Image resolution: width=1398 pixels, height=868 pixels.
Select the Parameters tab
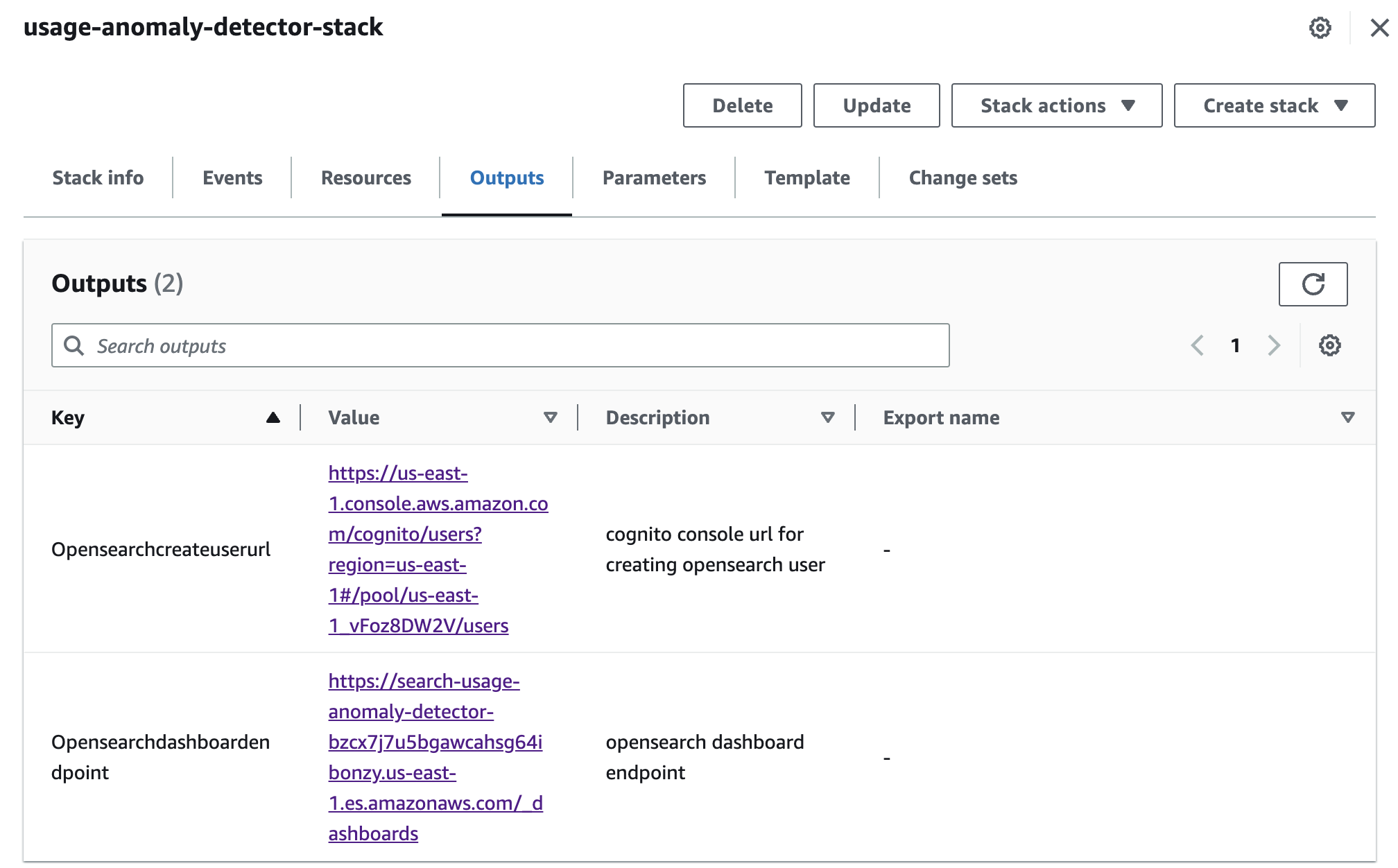coord(654,178)
